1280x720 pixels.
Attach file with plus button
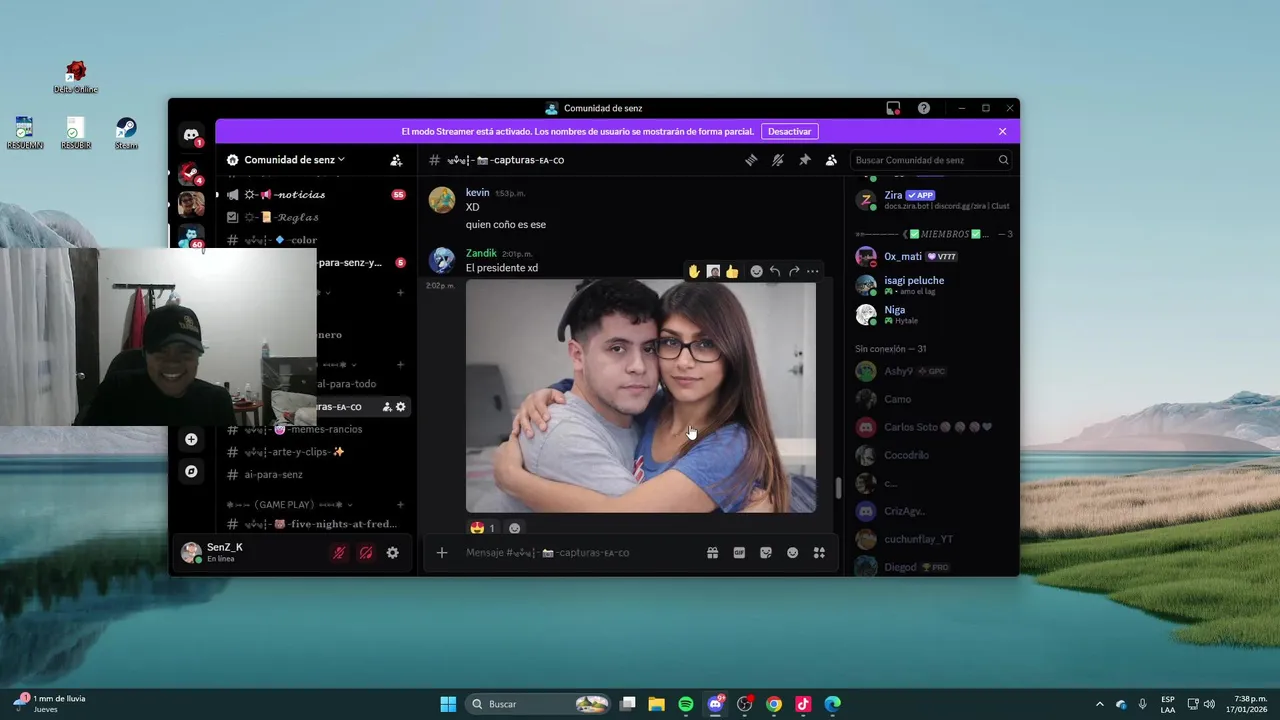441,553
